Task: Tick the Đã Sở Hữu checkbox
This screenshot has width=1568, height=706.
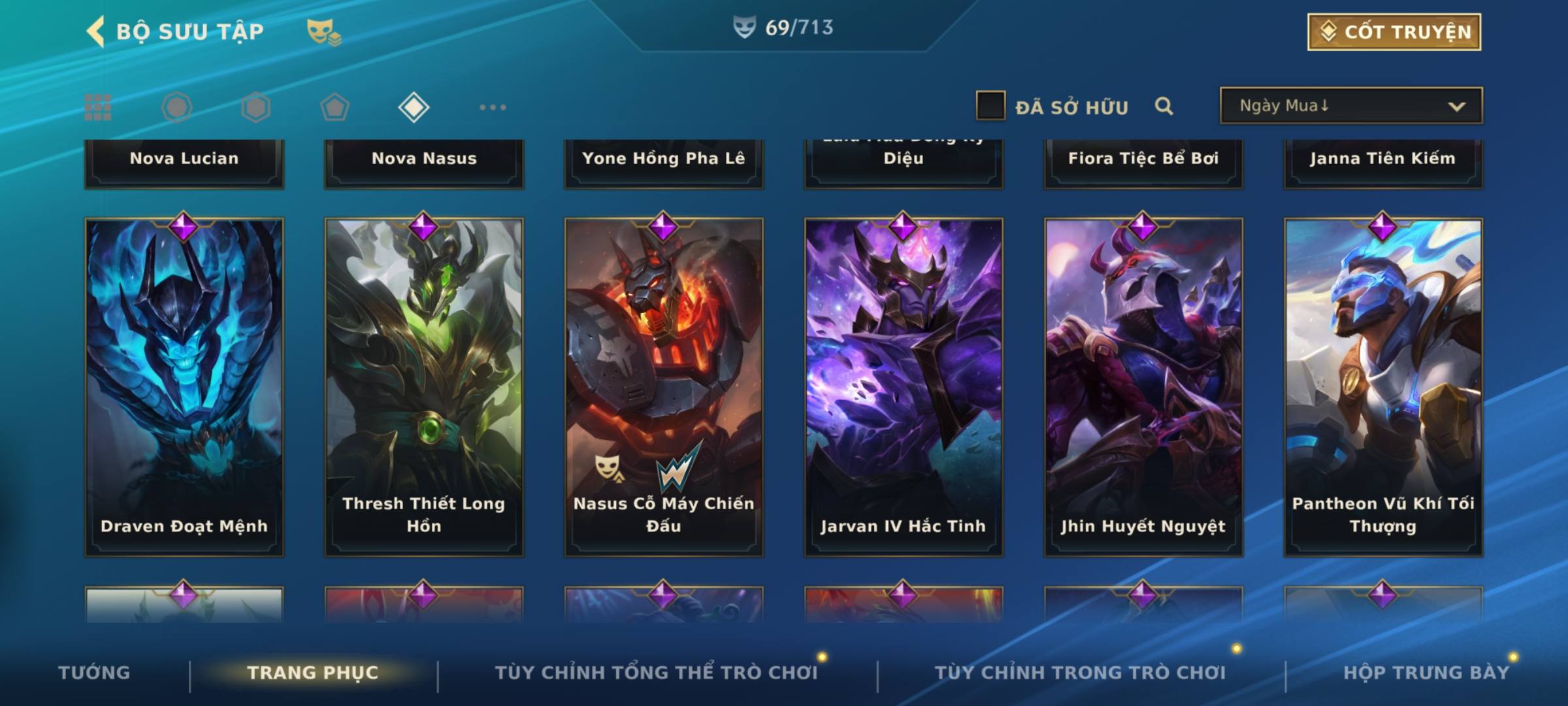Action: [990, 106]
